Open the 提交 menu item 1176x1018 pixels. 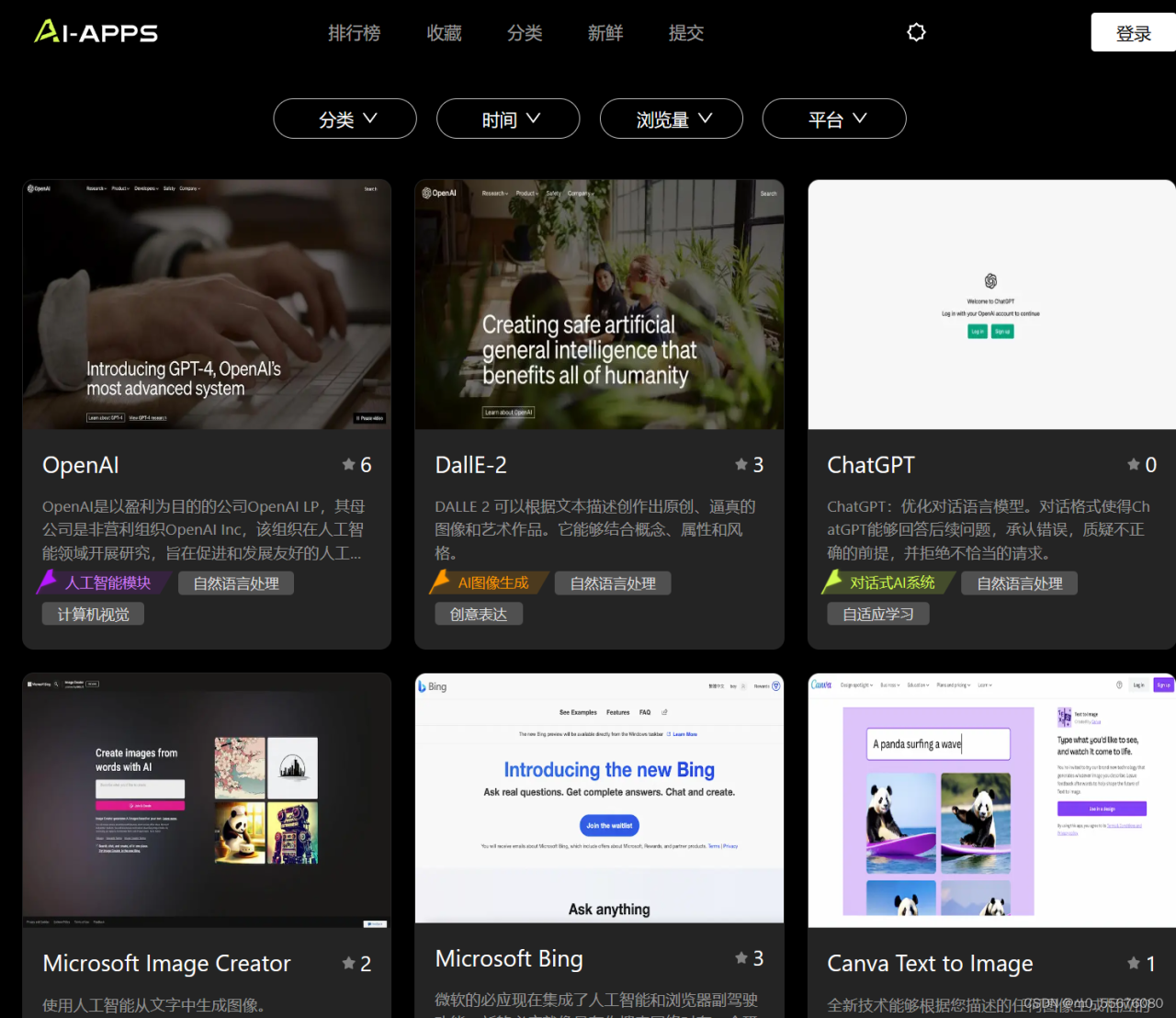[x=686, y=33]
